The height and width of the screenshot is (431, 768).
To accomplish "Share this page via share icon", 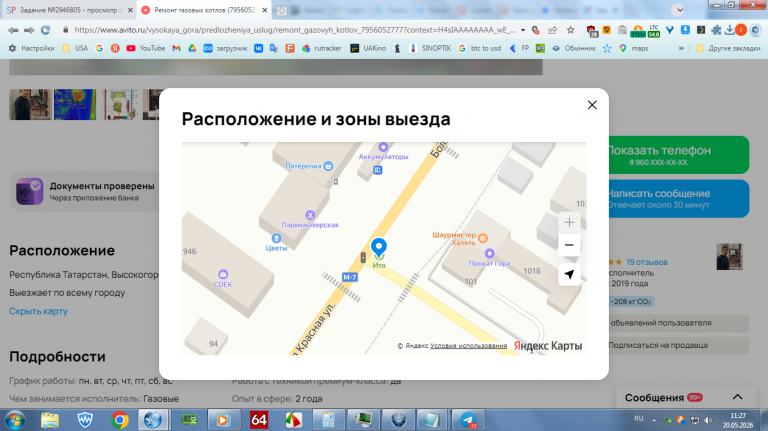I will (x=552, y=30).
